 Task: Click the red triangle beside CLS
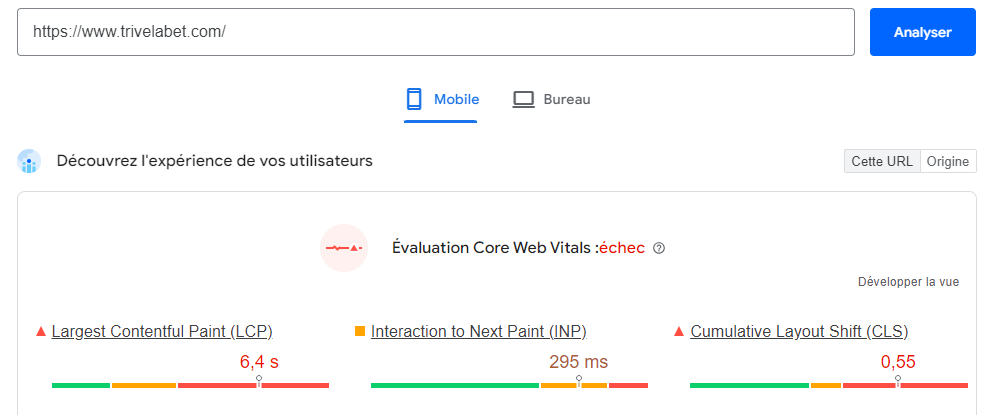click(680, 331)
